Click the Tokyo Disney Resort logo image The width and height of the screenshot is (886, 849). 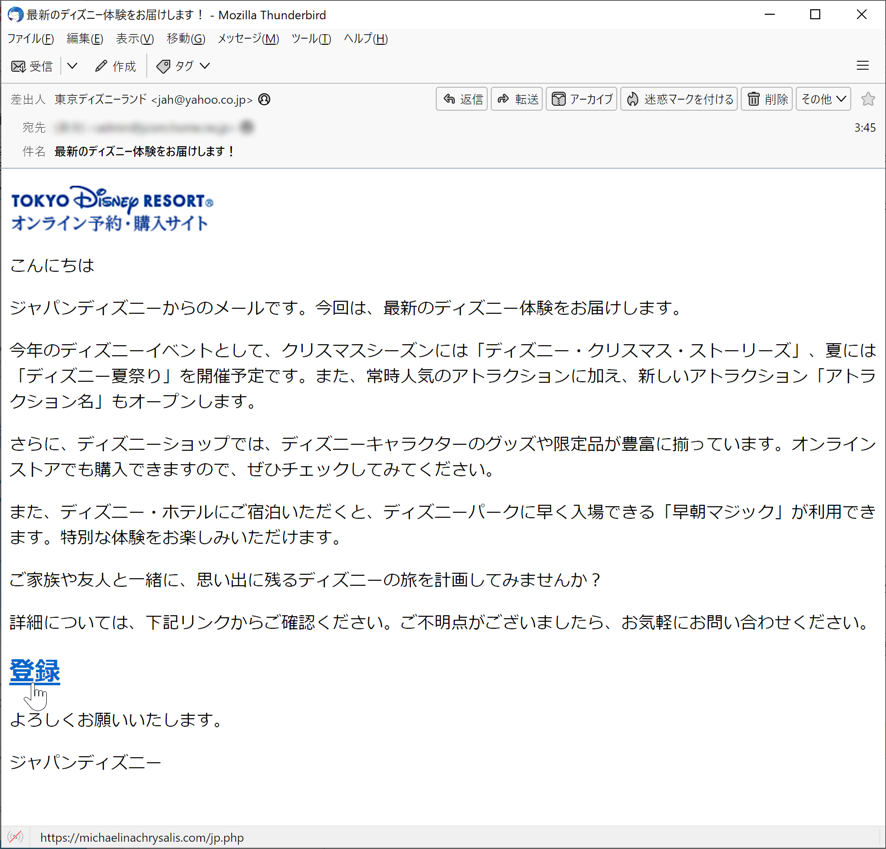(x=112, y=208)
